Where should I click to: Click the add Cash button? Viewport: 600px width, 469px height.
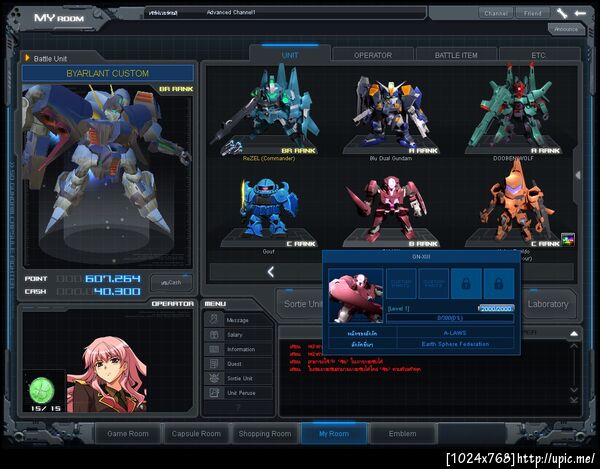(171, 282)
